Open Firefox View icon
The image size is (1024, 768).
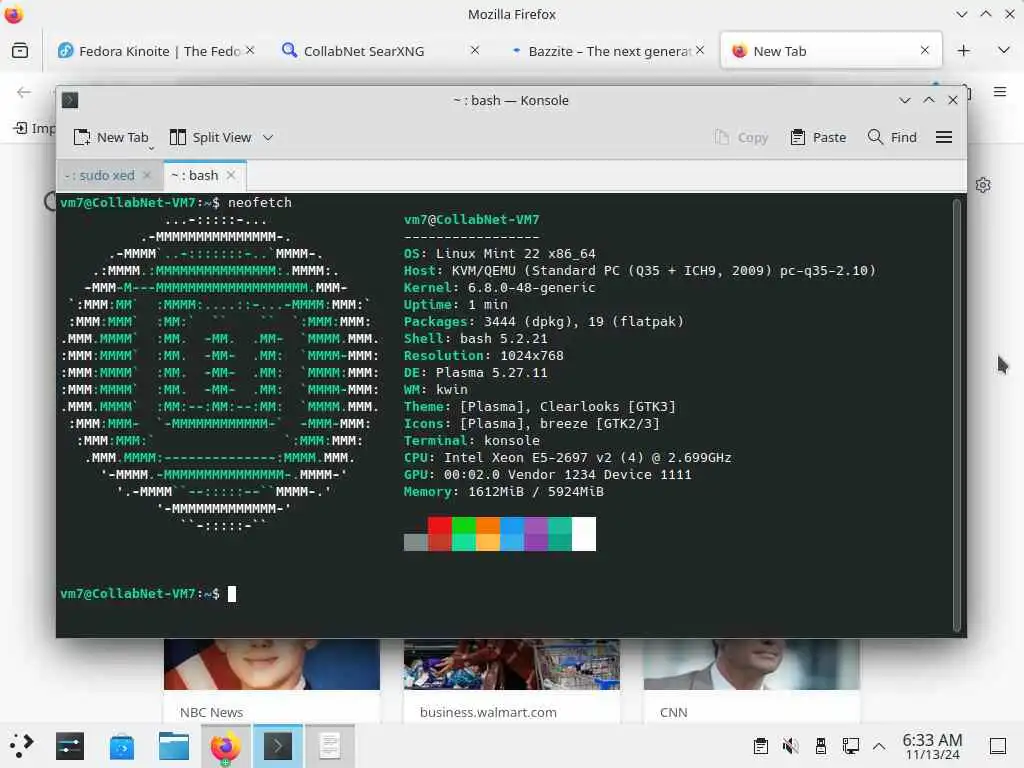tap(20, 50)
